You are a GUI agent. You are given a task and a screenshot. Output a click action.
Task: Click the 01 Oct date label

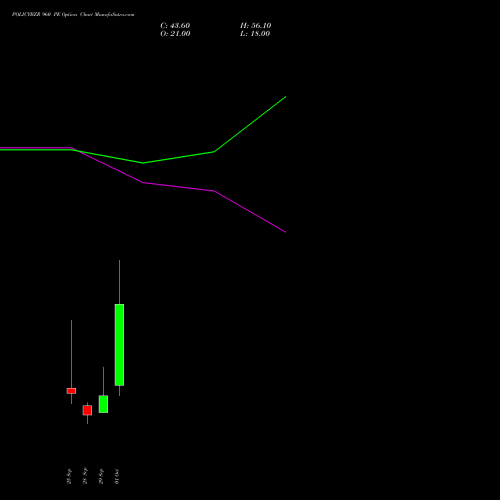(117, 476)
